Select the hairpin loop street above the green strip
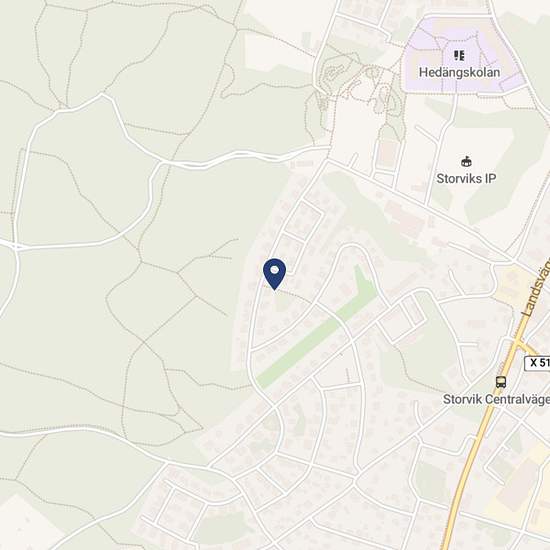Viewport: 550px width, 550px height. (353, 267)
